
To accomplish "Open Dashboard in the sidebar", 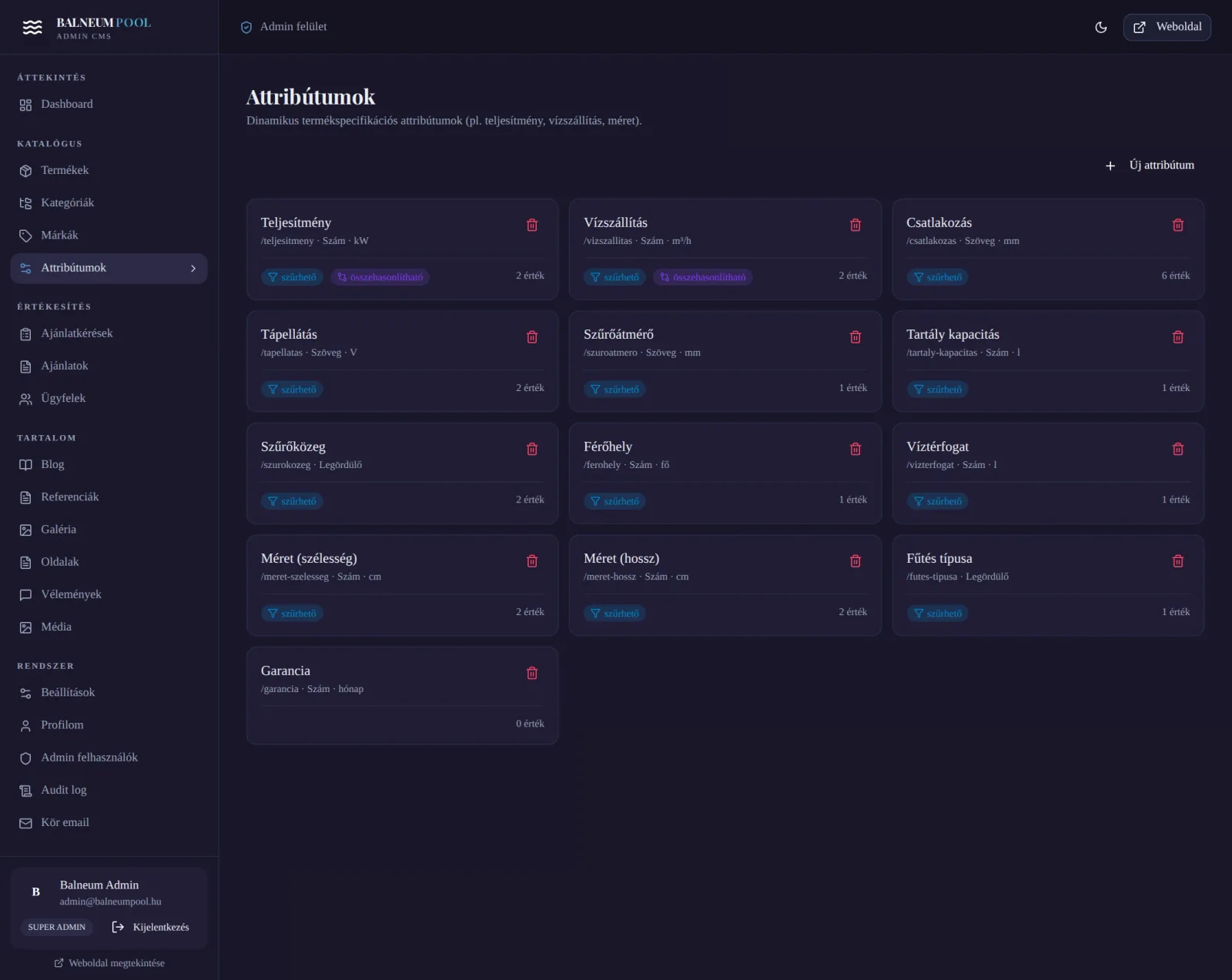I will click(109, 105).
